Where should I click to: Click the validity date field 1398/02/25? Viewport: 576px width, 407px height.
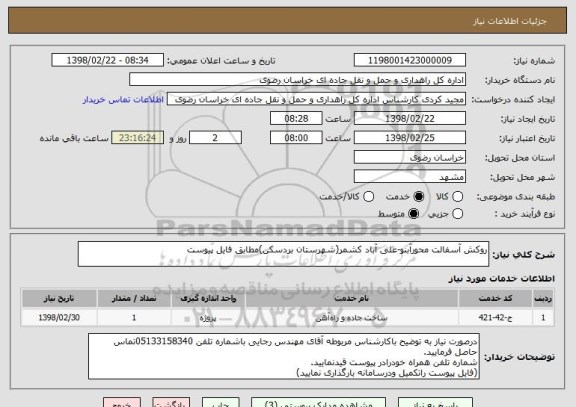pos(410,138)
